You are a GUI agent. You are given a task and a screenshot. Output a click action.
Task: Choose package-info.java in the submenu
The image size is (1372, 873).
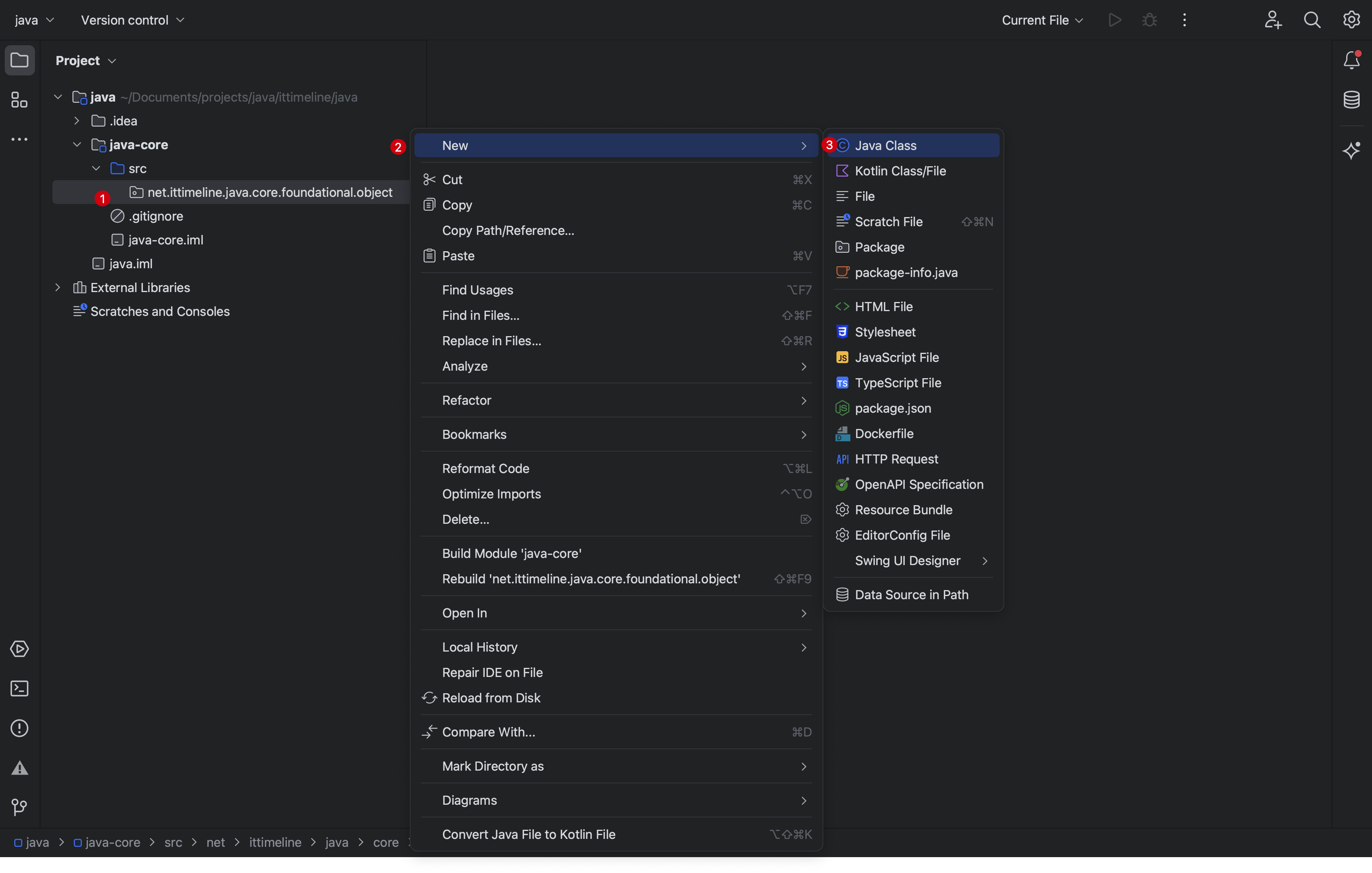tap(913, 272)
